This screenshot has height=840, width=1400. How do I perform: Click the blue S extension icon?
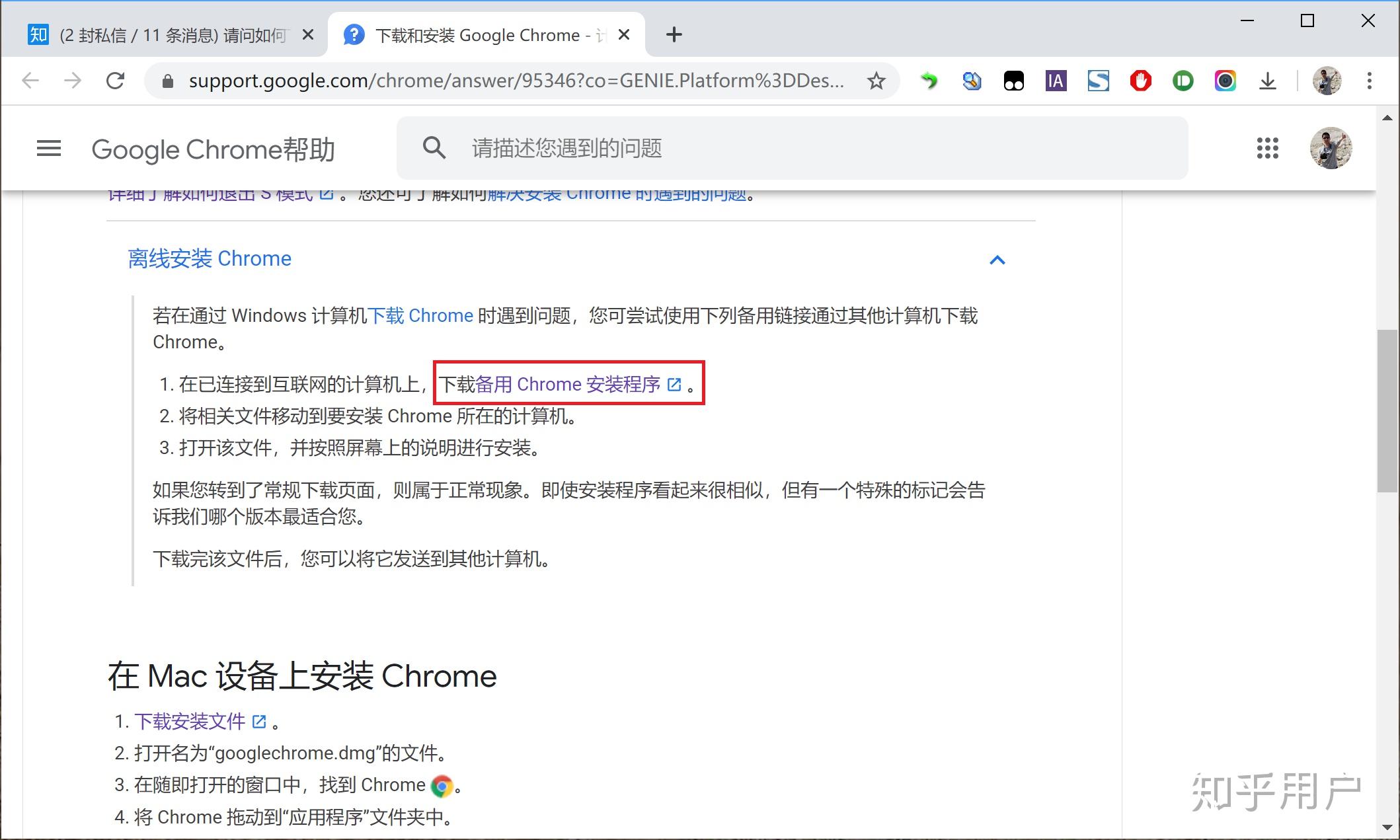coord(1099,81)
